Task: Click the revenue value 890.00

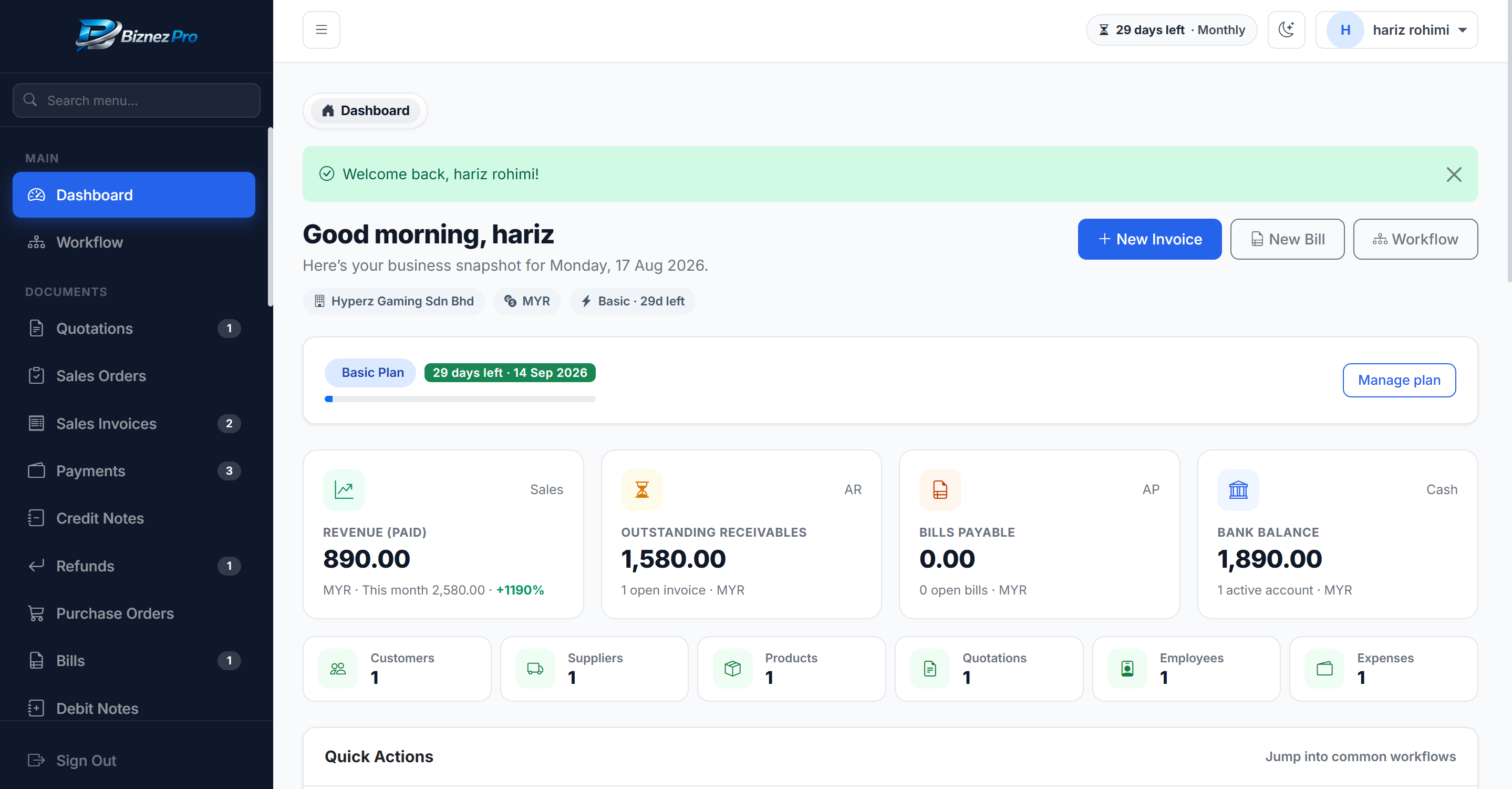Action: pyautogui.click(x=366, y=558)
